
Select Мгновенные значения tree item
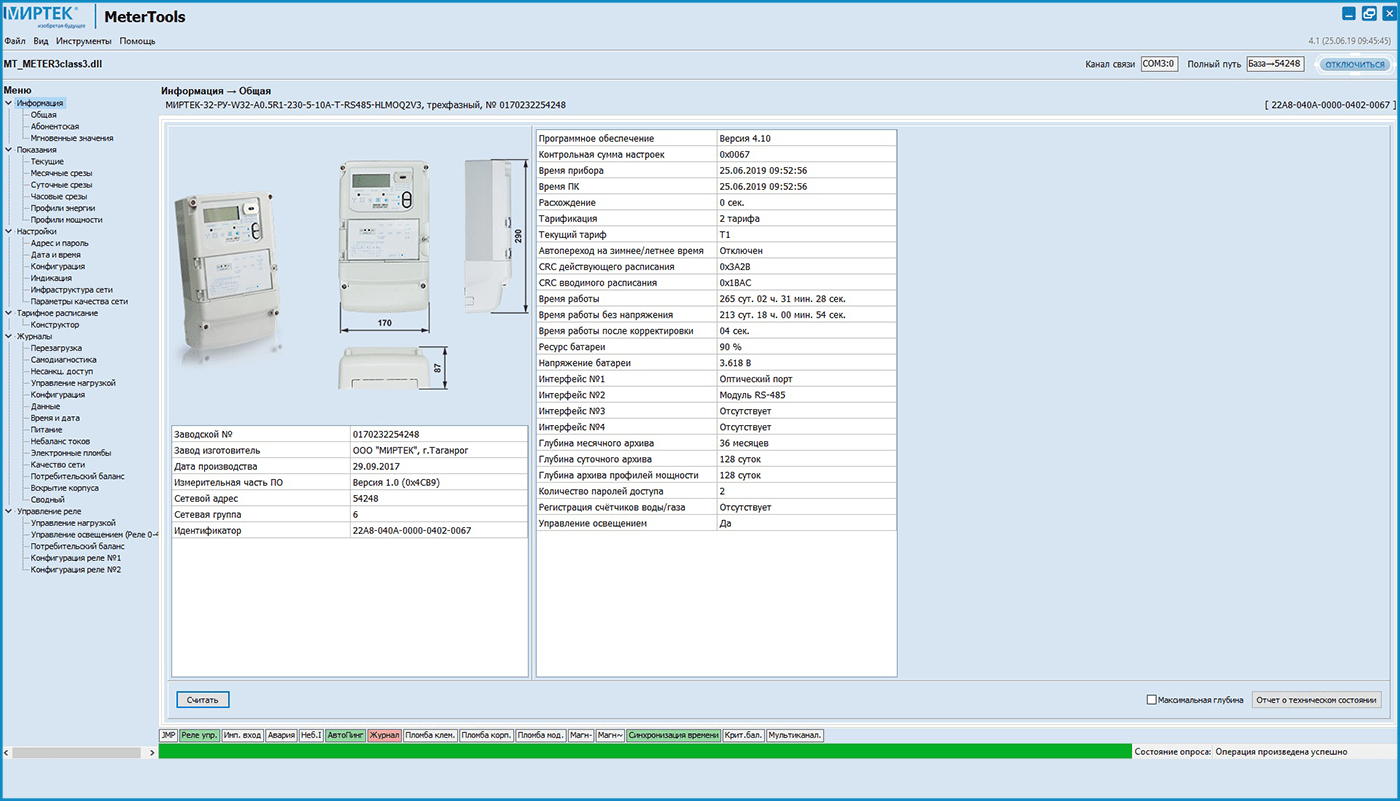point(72,138)
